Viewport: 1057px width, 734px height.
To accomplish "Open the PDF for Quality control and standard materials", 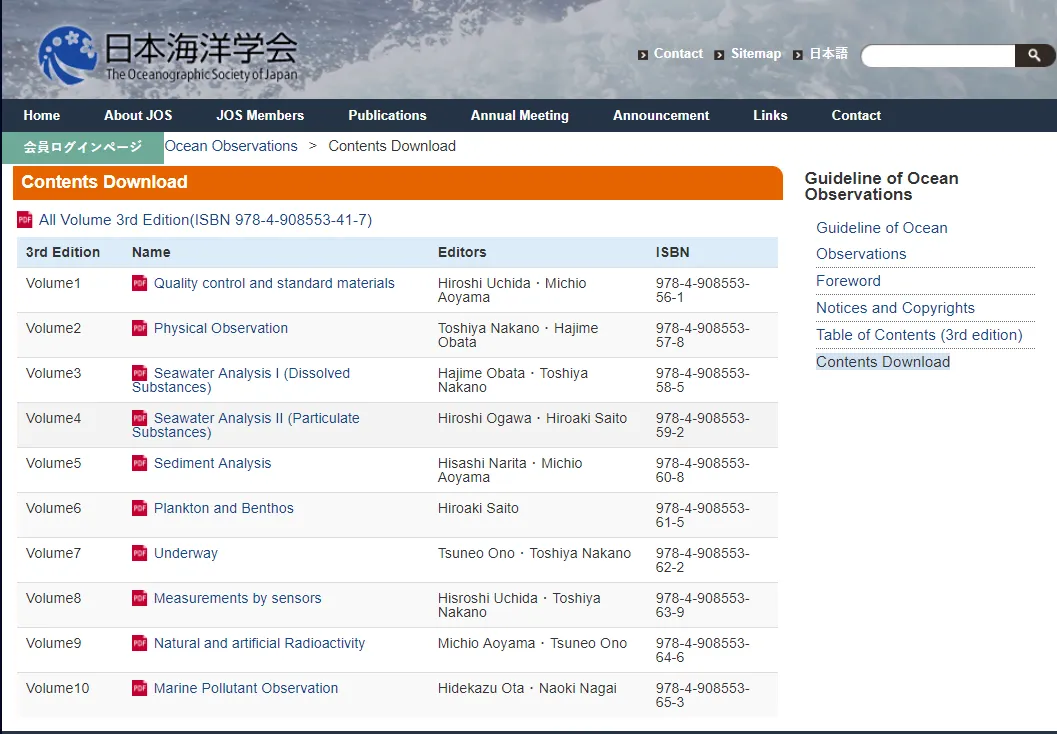I will [139, 284].
